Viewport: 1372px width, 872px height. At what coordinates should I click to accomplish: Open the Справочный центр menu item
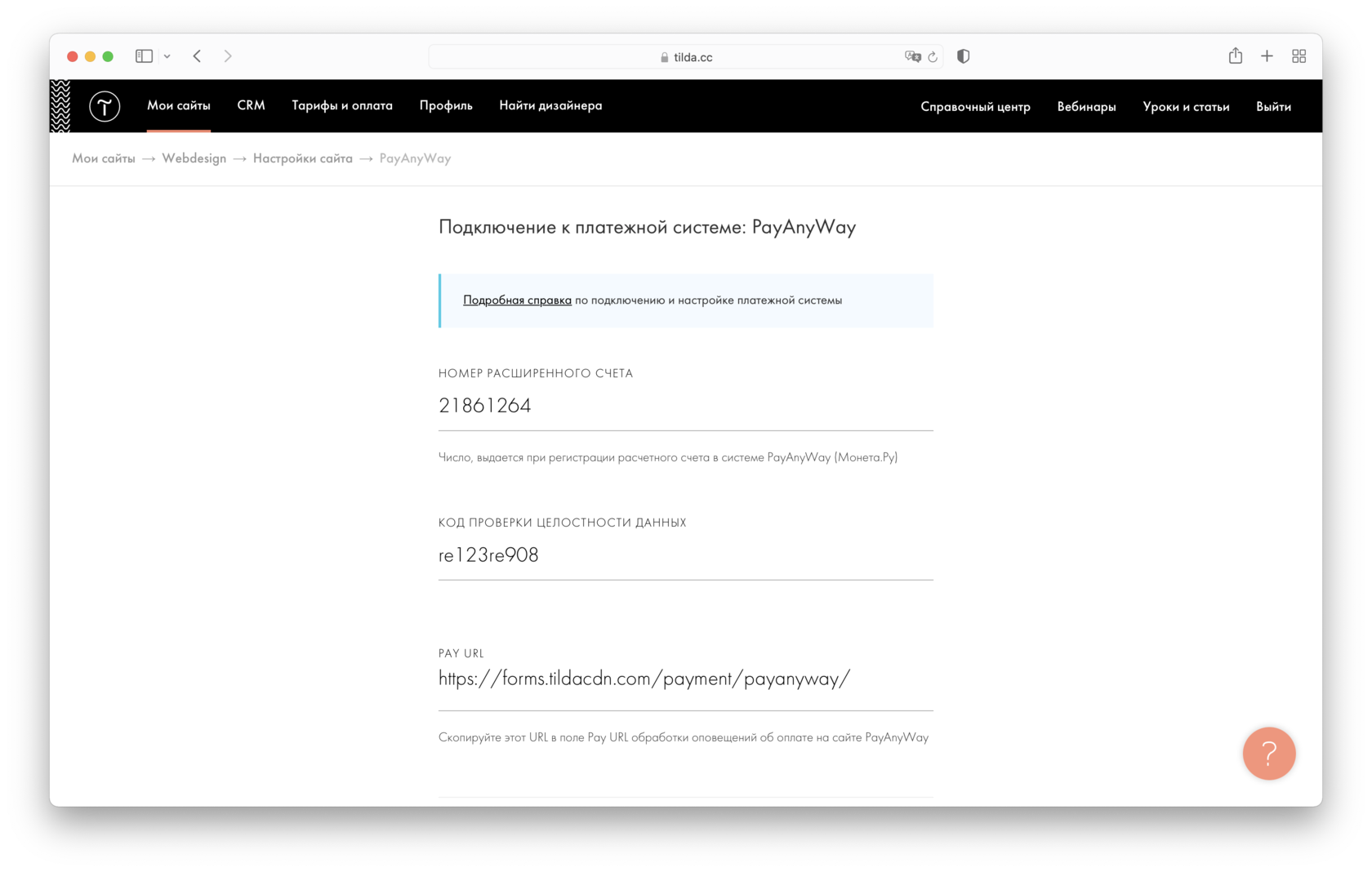coord(975,107)
